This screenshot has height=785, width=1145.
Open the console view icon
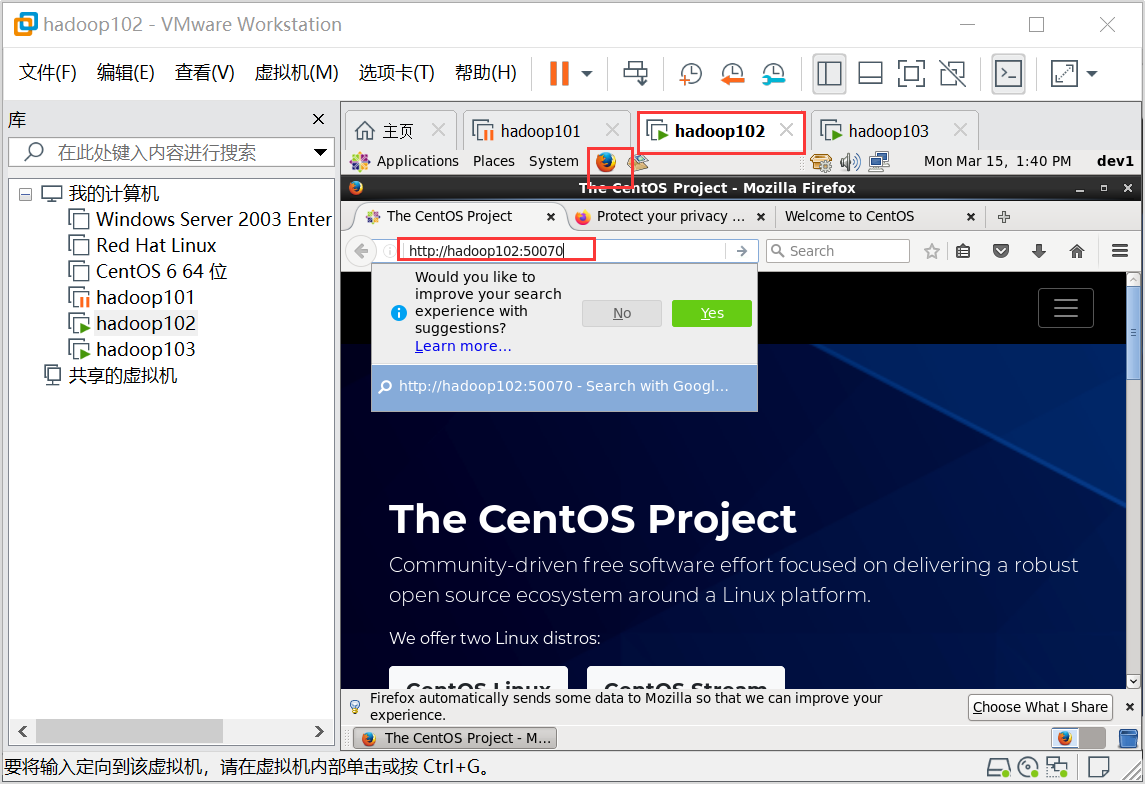click(x=1008, y=73)
